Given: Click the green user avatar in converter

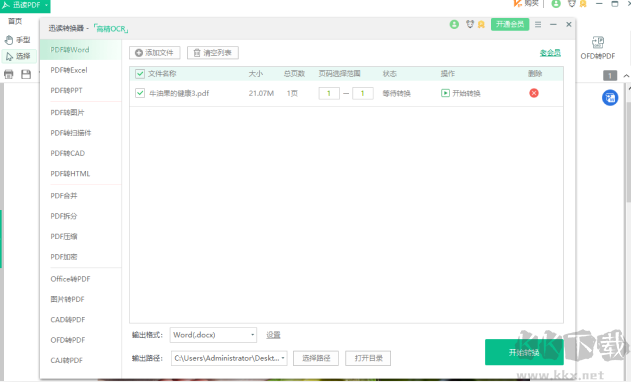Looking at the screenshot, I should pos(454,25).
